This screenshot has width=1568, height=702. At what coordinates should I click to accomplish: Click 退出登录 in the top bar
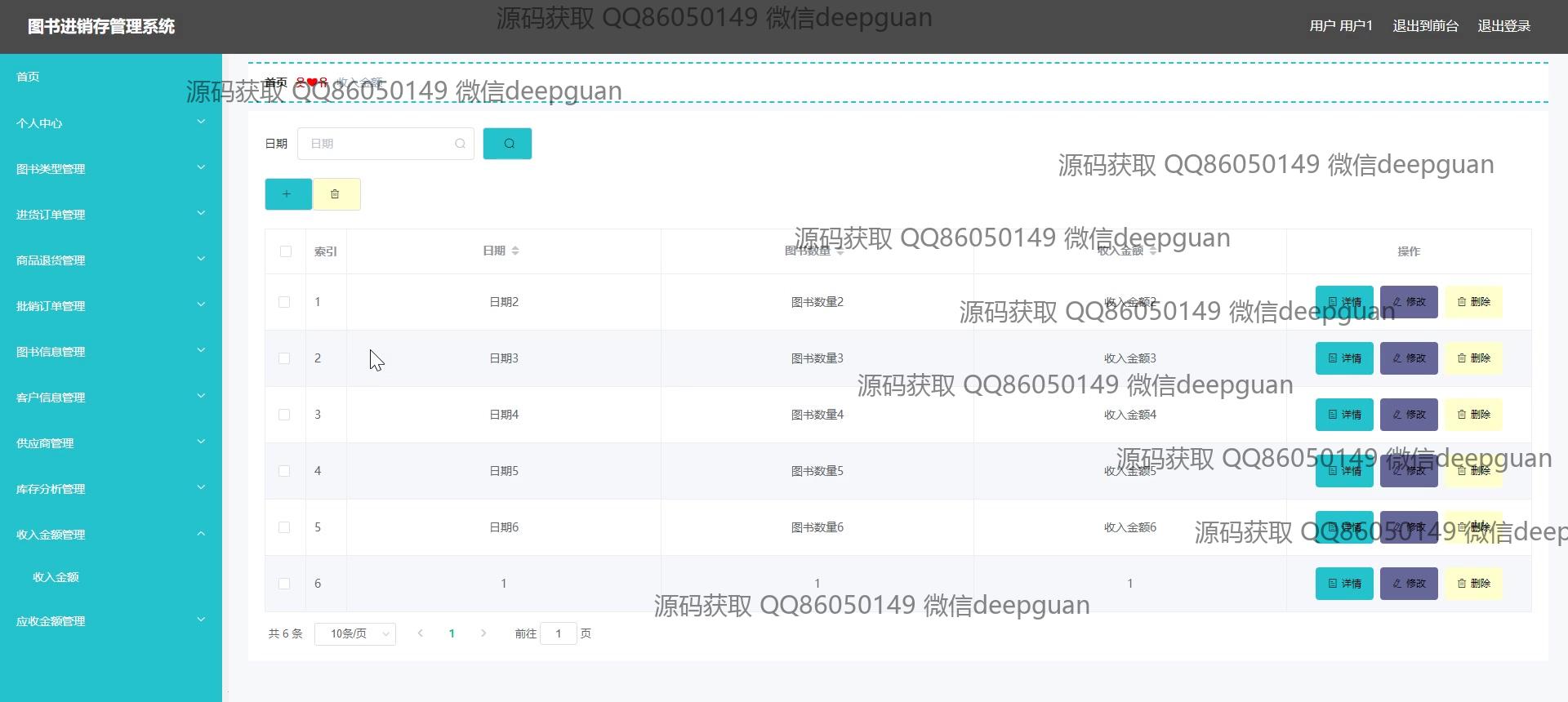1503,26
